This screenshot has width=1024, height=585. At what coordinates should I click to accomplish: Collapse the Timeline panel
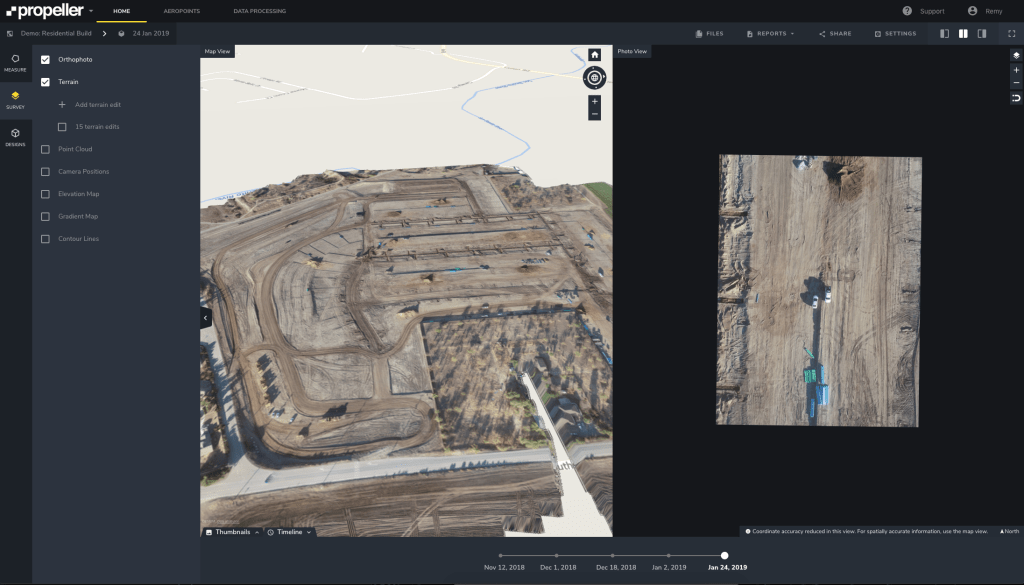tap(291, 531)
